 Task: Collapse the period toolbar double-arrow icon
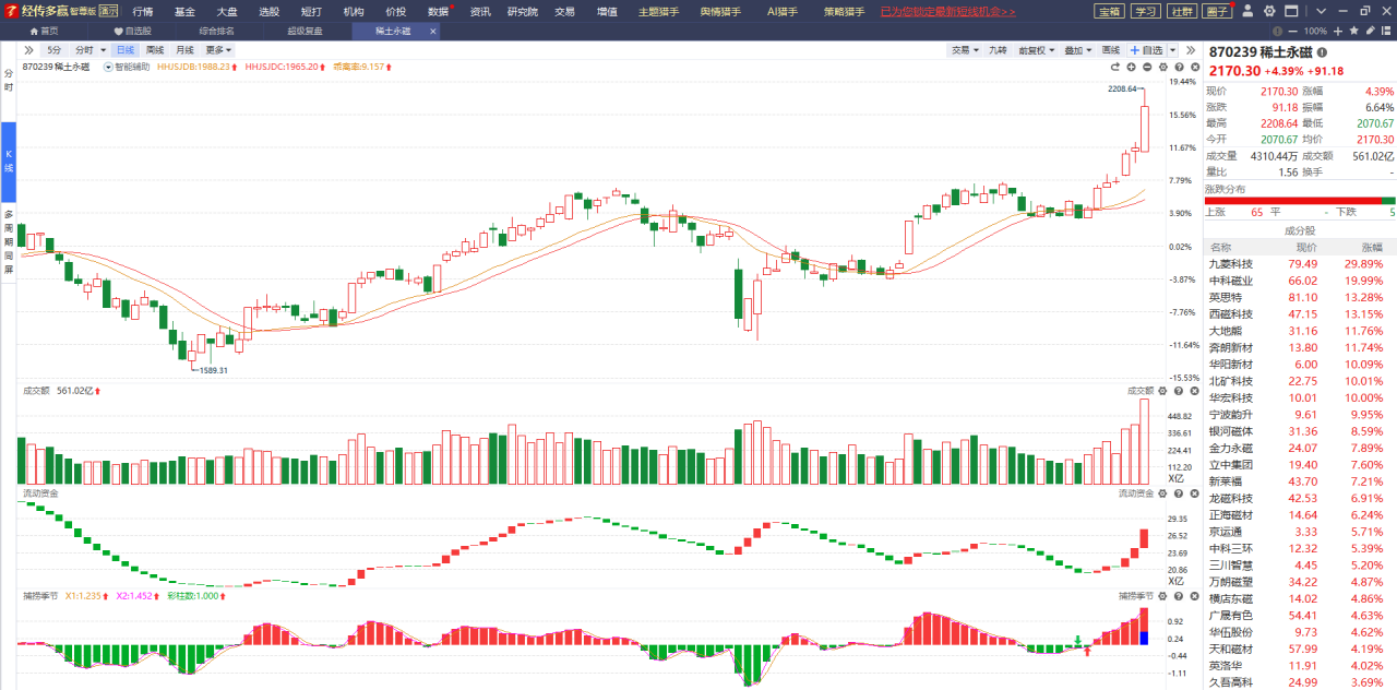pos(28,50)
